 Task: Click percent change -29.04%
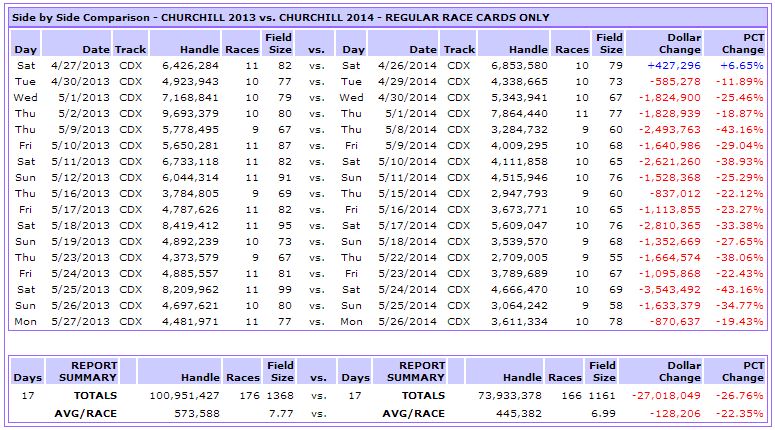[739, 146]
